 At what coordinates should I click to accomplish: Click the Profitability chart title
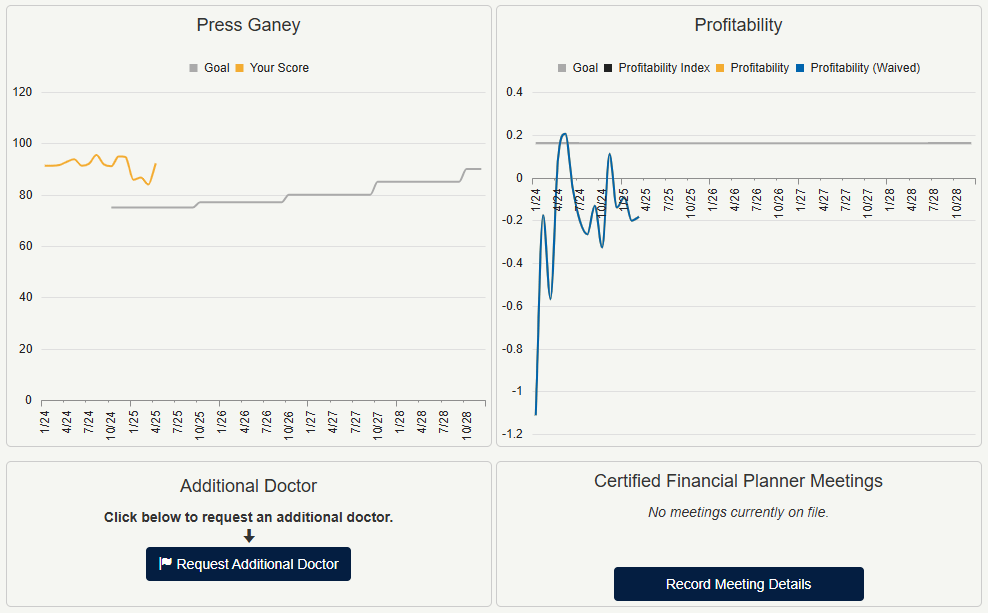click(x=738, y=25)
